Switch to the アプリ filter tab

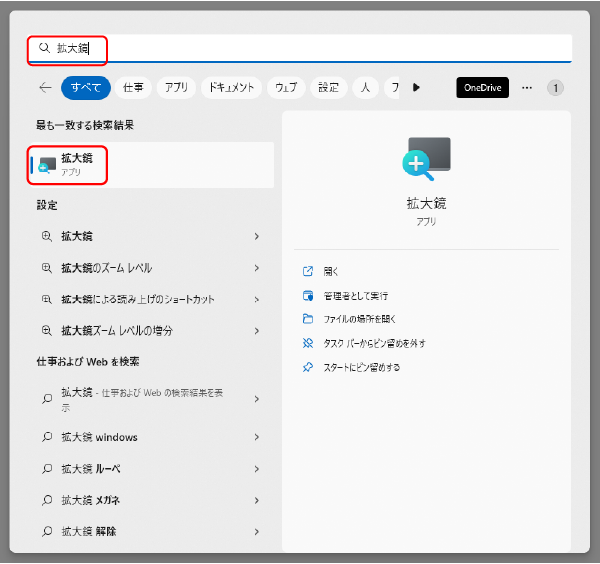(176, 88)
